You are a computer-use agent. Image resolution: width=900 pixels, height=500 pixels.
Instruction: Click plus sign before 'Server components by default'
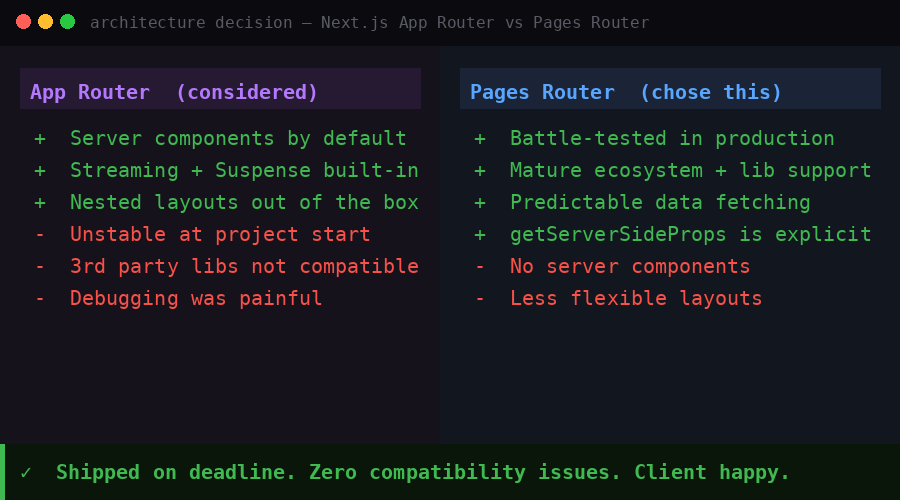(40, 139)
